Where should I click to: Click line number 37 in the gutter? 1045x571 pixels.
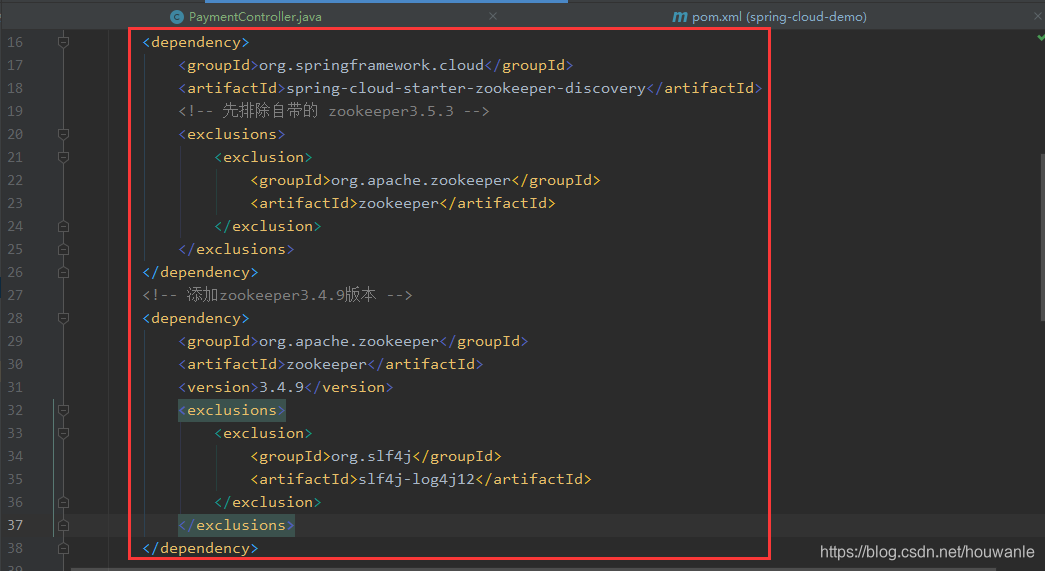tap(15, 525)
